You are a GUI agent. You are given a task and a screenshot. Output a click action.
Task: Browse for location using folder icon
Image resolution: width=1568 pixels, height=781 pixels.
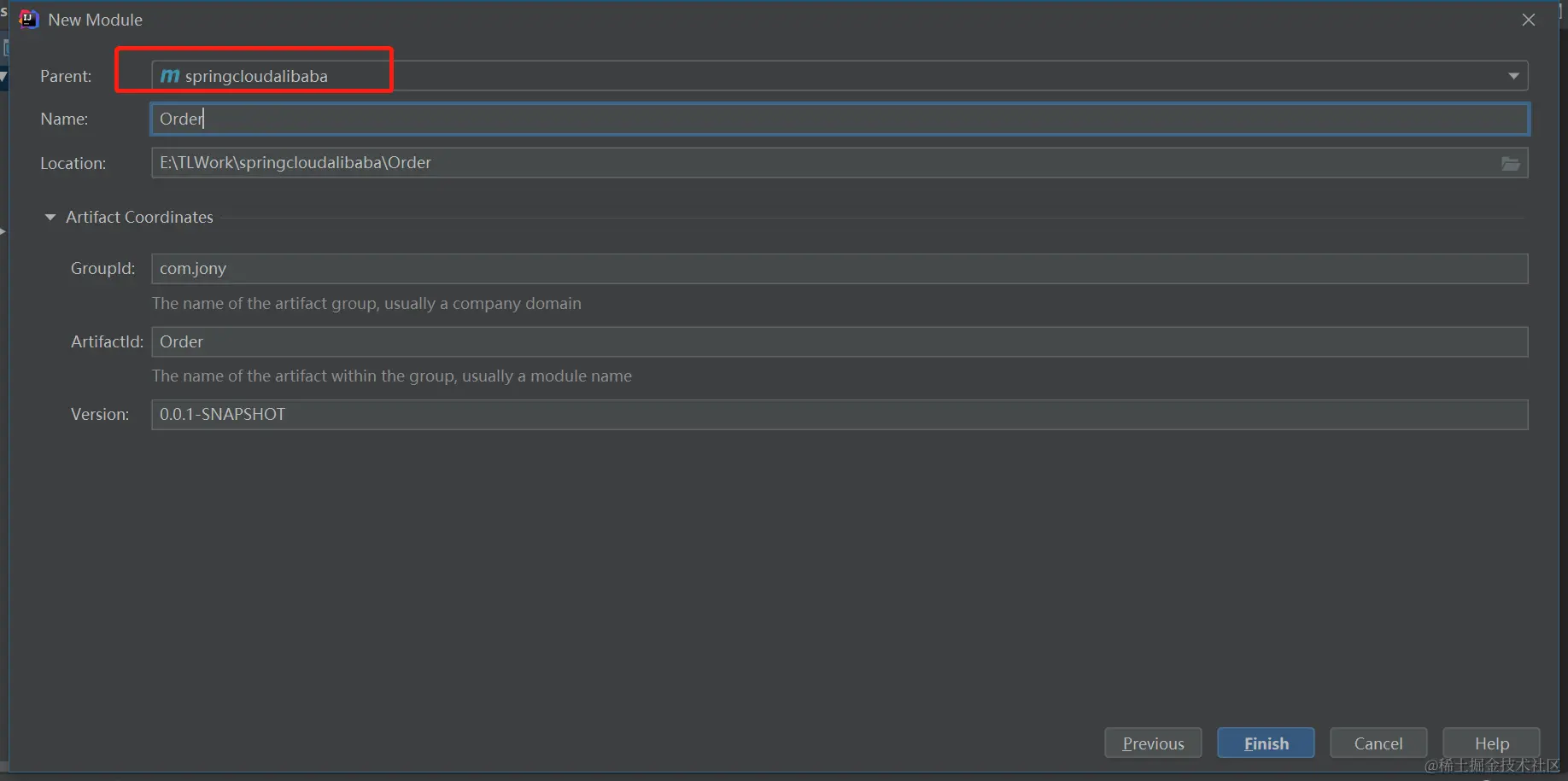pos(1511,163)
